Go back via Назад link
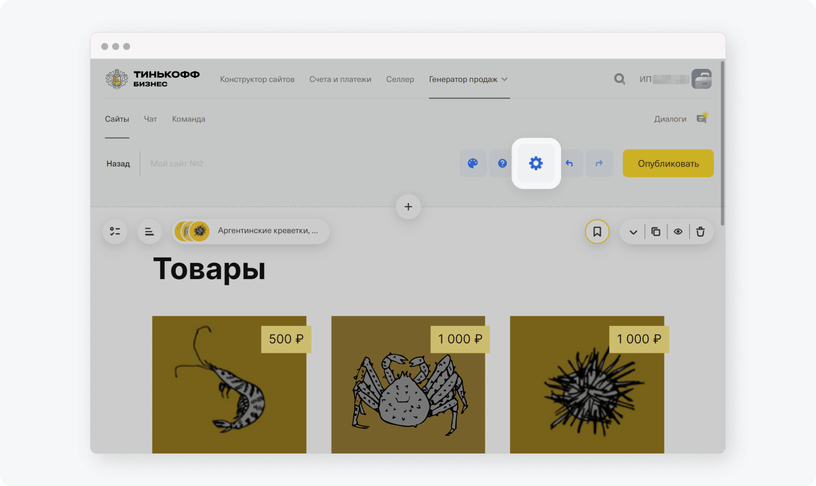The image size is (816, 486). 118,163
